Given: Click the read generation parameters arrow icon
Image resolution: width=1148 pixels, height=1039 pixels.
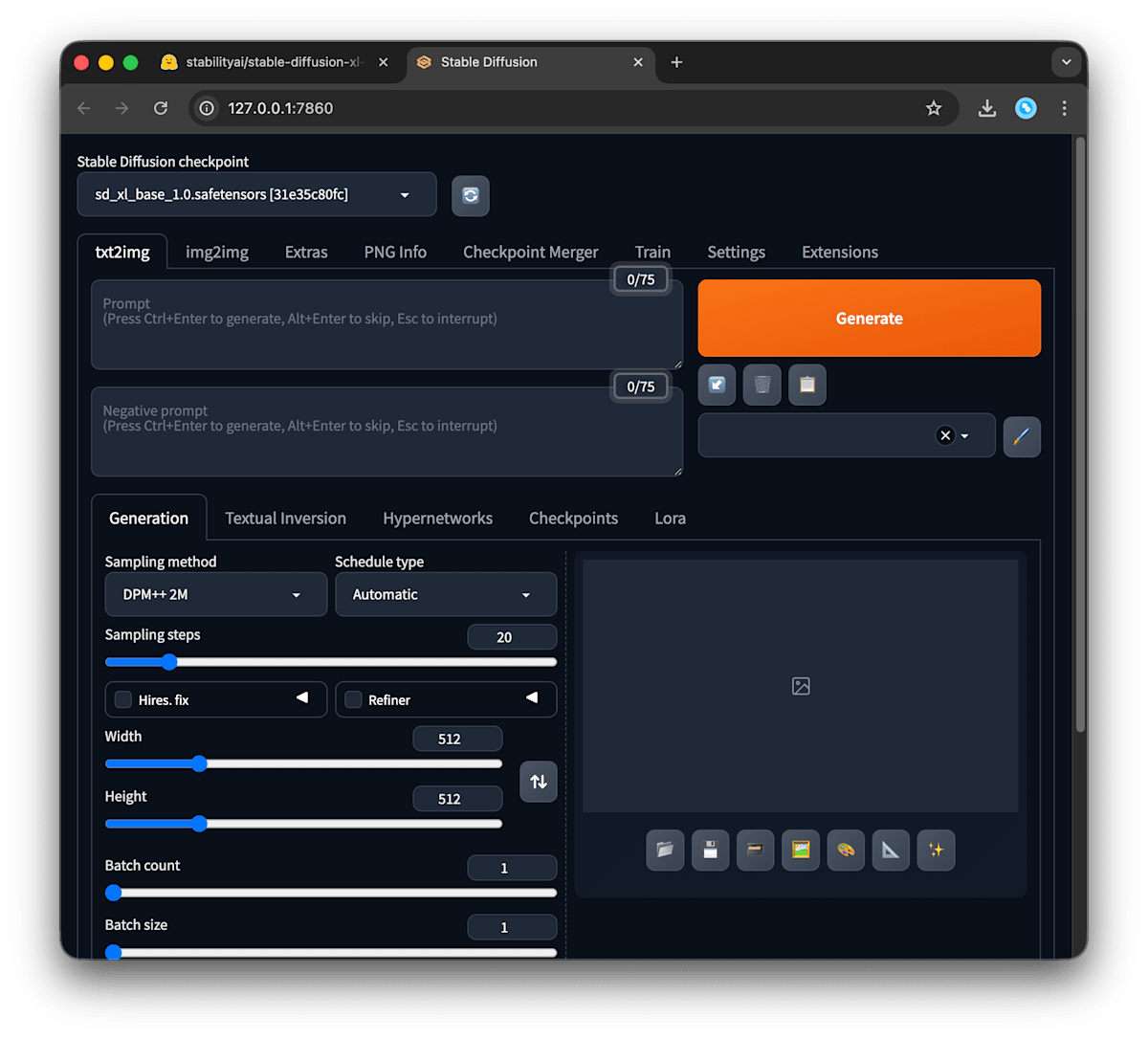Looking at the screenshot, I should tap(717, 385).
